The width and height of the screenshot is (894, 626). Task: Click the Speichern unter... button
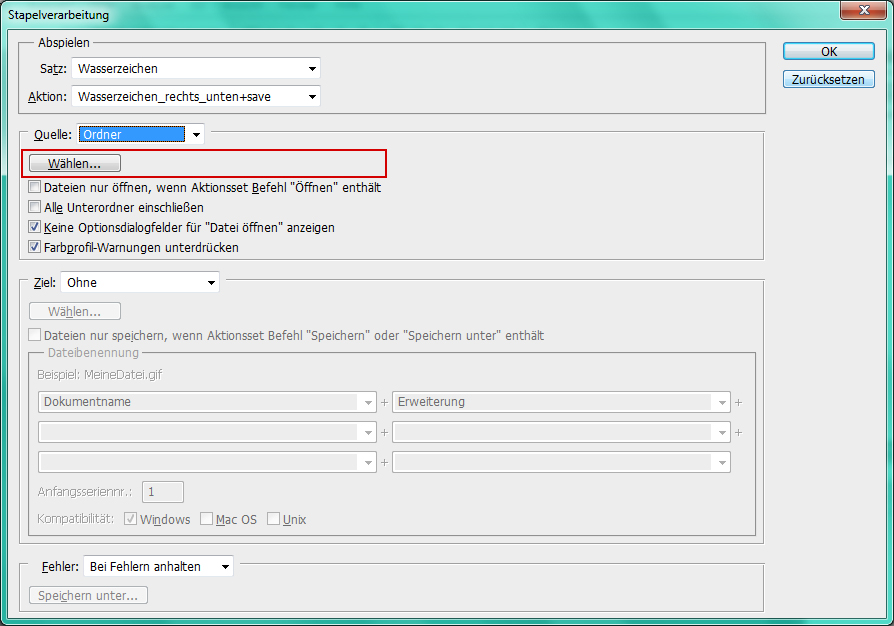pos(88,595)
